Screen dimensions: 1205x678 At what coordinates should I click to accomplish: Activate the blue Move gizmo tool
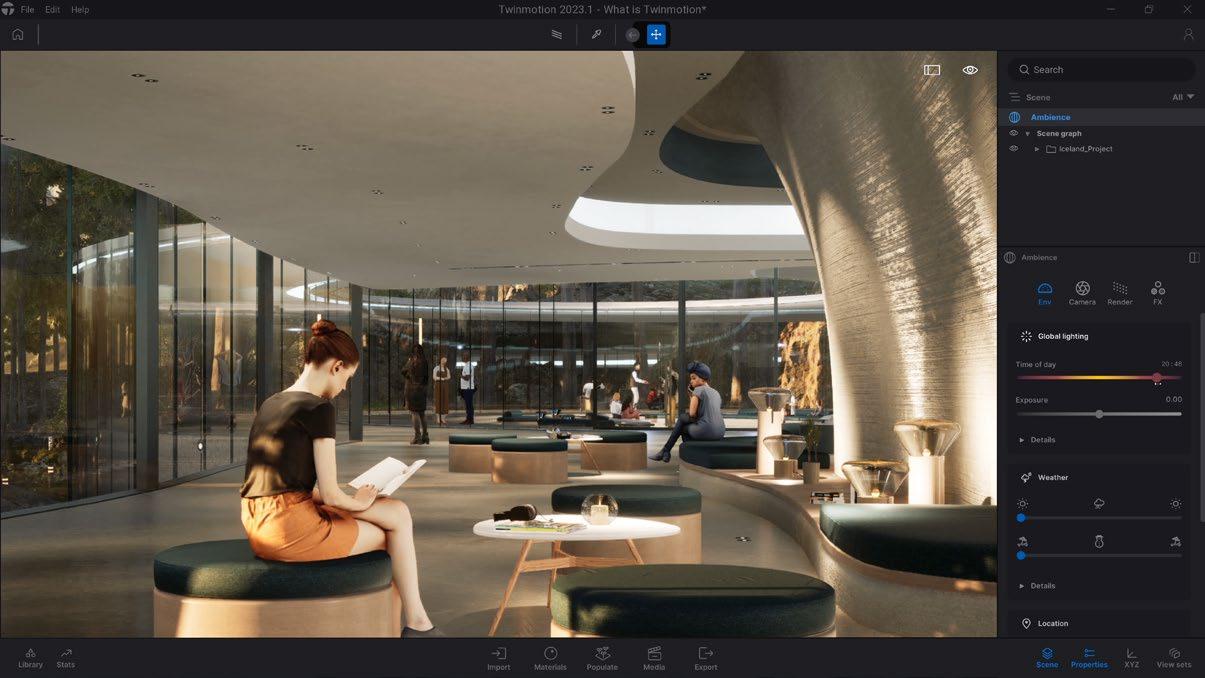[656, 35]
